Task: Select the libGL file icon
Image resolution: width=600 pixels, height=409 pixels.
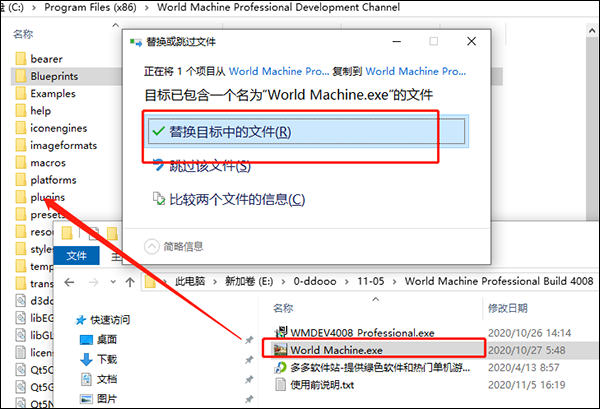Action: pos(21,335)
